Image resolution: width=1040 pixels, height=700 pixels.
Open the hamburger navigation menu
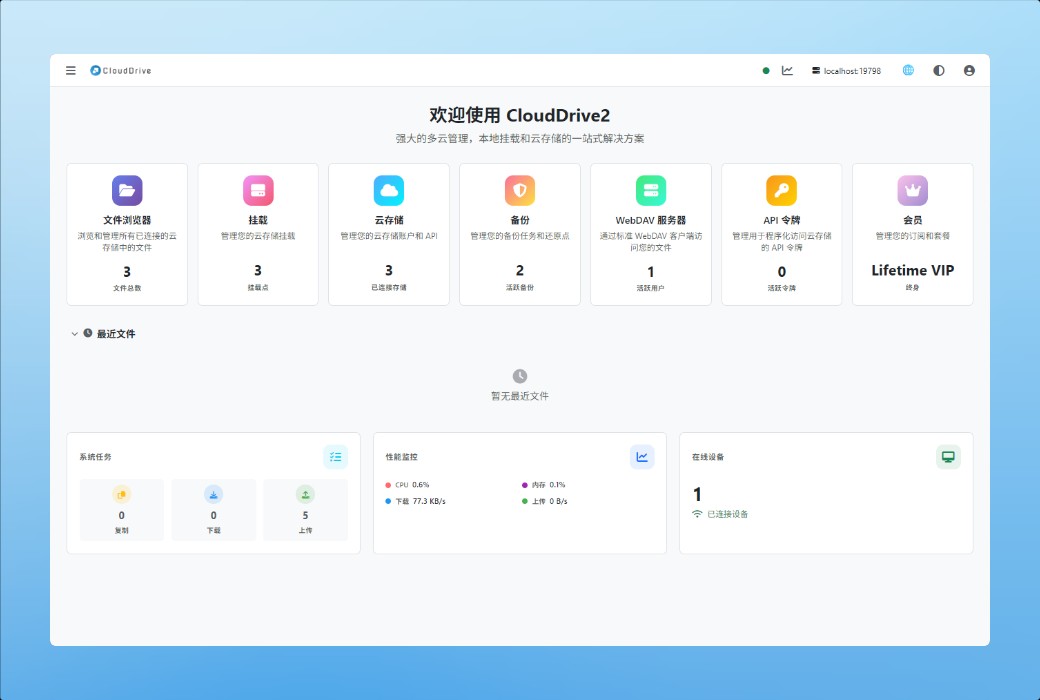pyautogui.click(x=71, y=70)
